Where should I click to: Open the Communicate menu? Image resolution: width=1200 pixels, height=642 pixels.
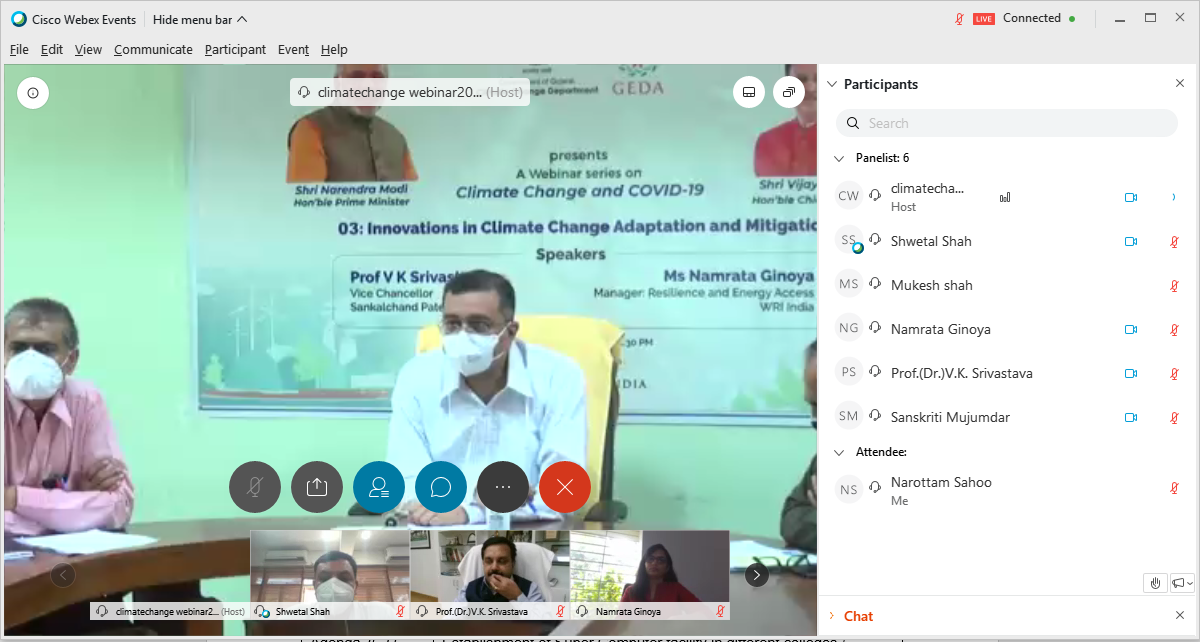(x=153, y=49)
